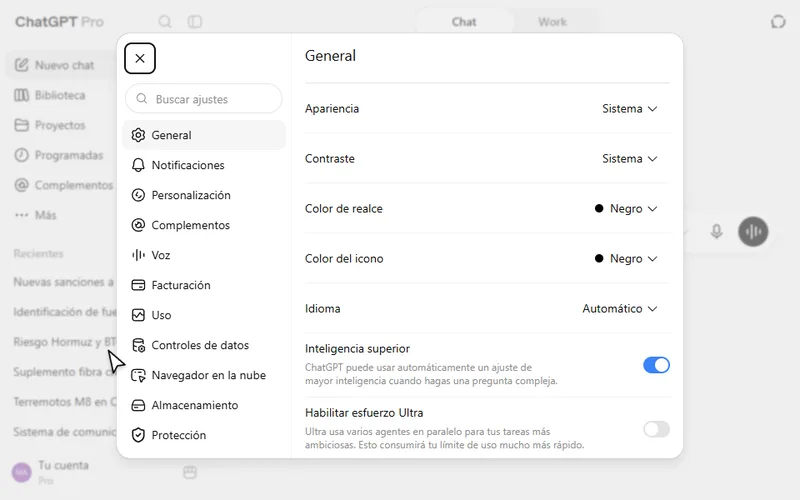The width and height of the screenshot is (800, 500).
Task: Open the Apariencia Sistema dropdown
Action: tap(630, 109)
